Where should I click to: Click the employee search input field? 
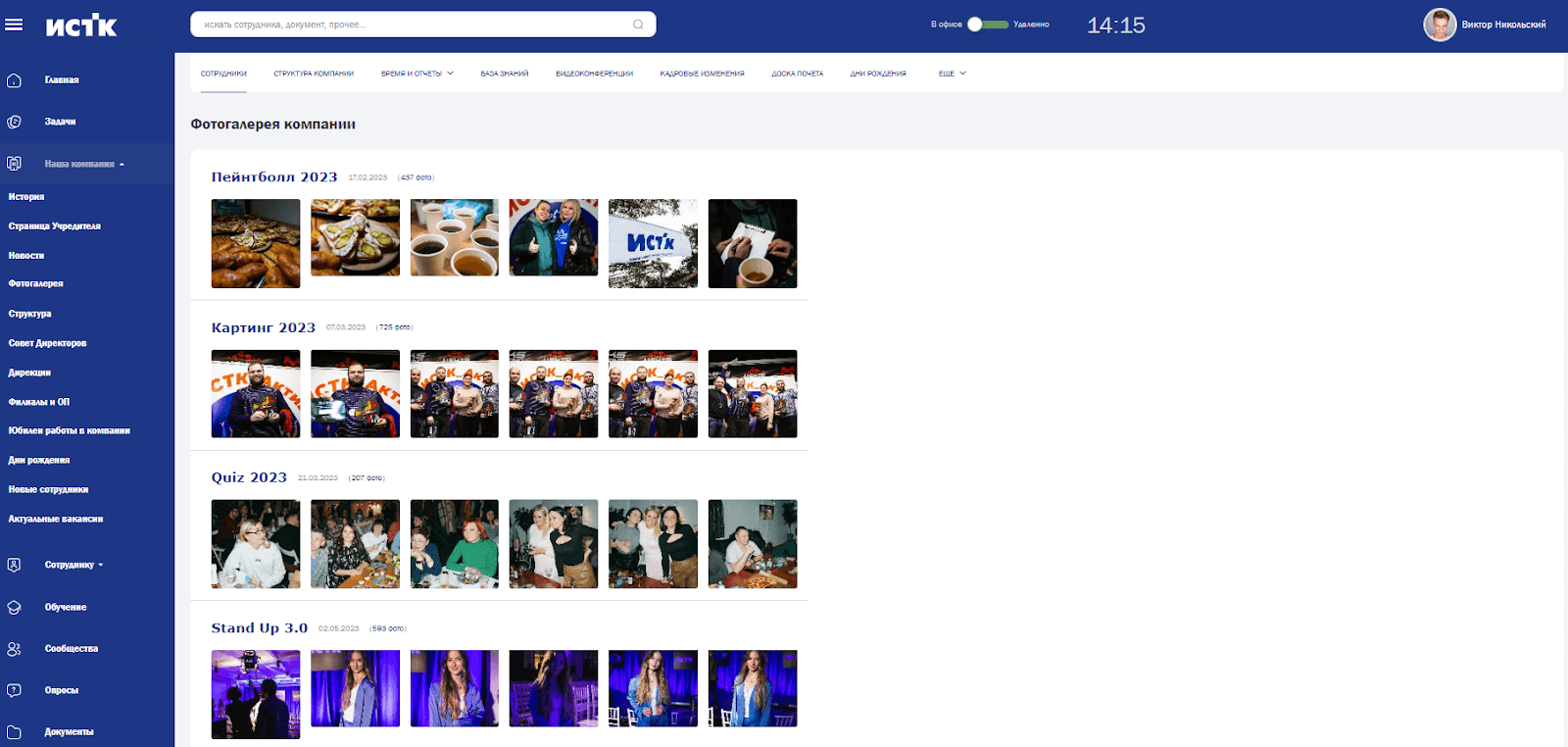(412, 25)
